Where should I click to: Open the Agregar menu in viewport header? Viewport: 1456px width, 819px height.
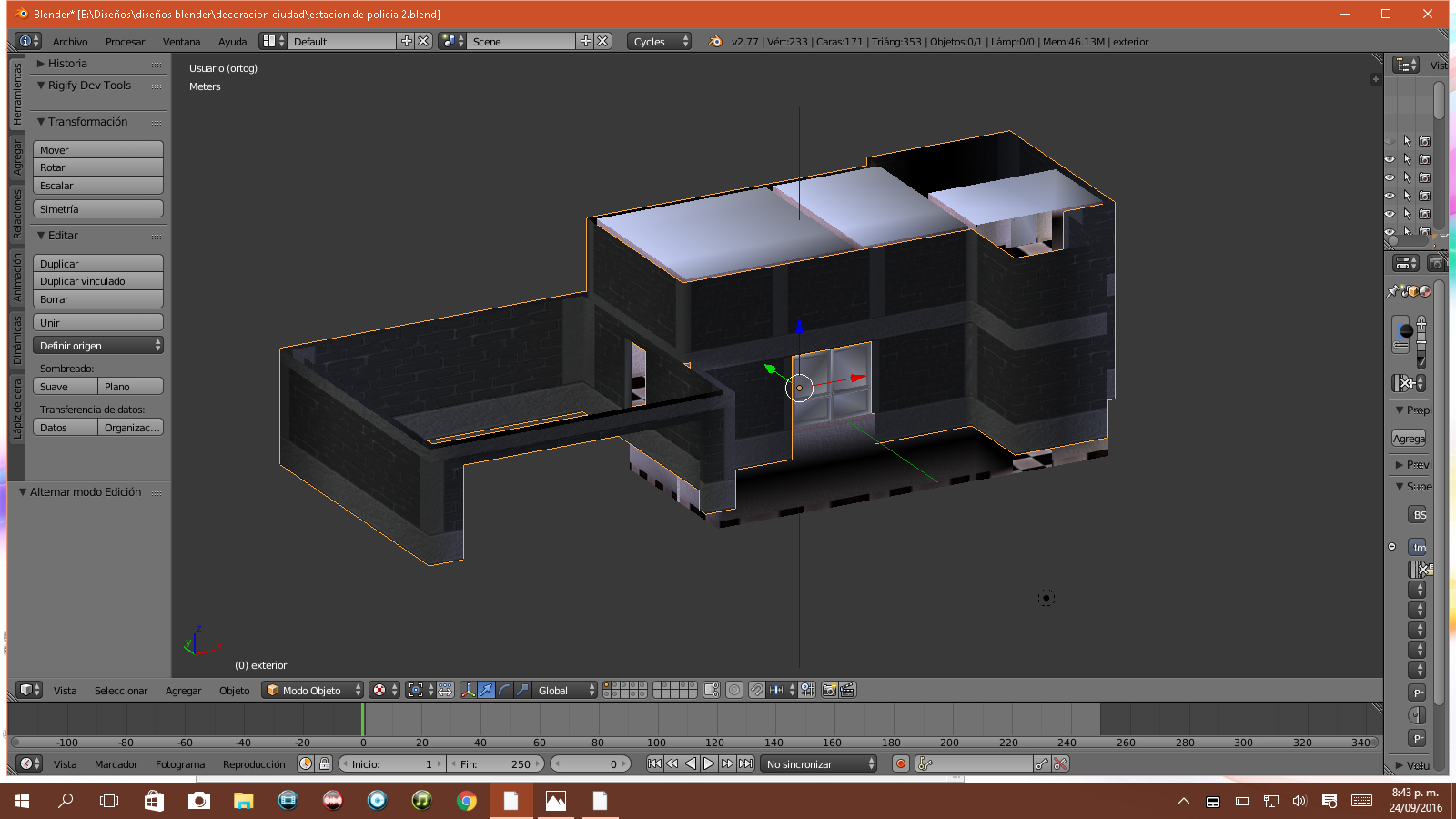click(x=183, y=691)
